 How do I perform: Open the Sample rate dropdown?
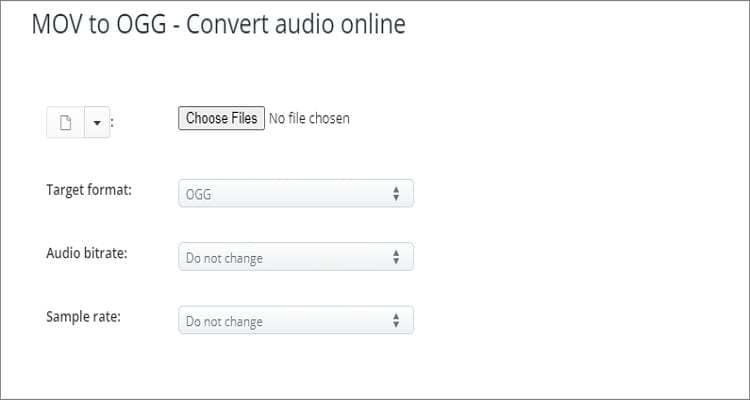295,322
